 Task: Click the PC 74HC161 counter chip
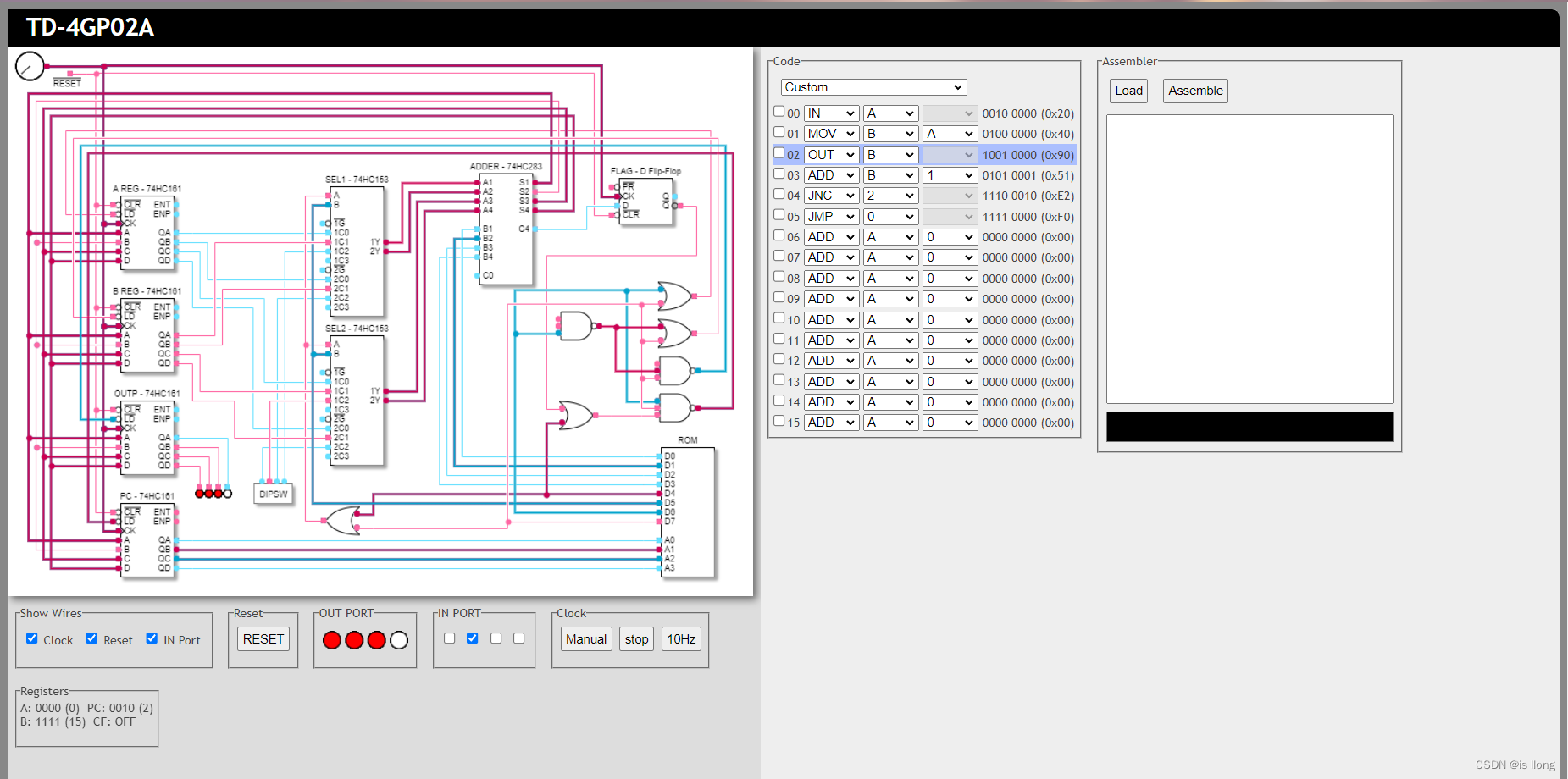[148, 540]
